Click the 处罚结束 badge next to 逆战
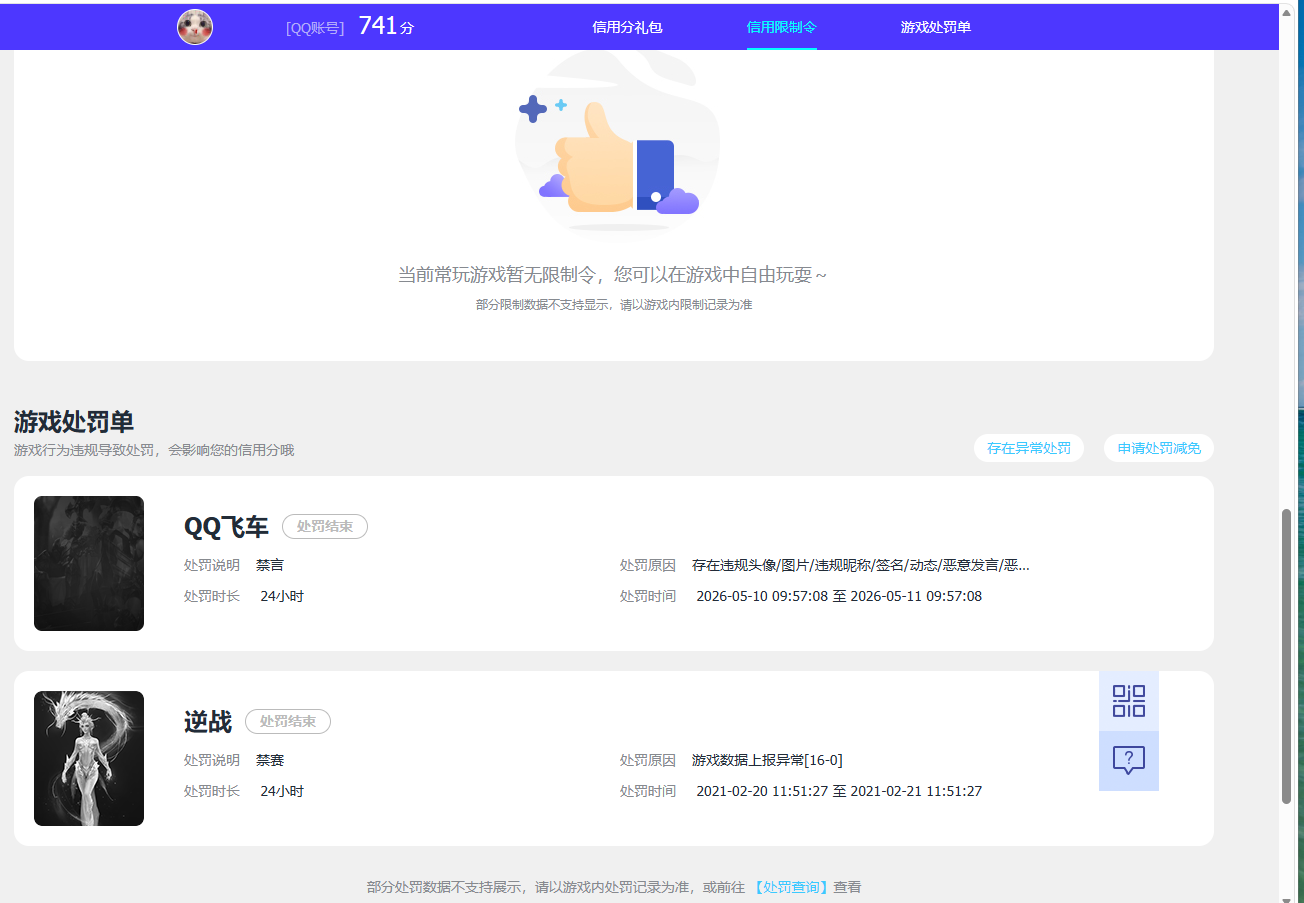Viewport: 1304px width, 903px height. [x=288, y=721]
